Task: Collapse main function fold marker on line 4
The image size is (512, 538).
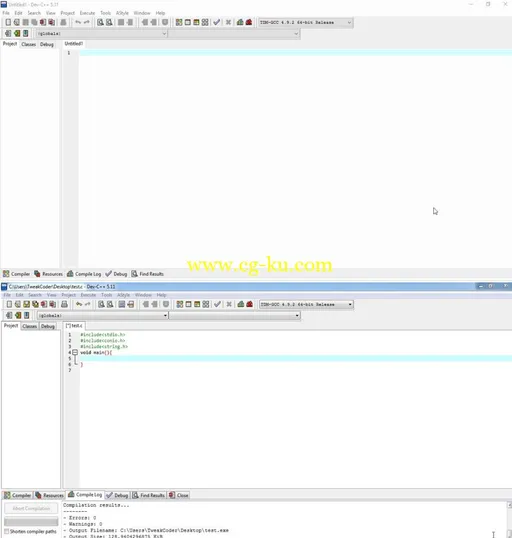Action: (x=75, y=352)
